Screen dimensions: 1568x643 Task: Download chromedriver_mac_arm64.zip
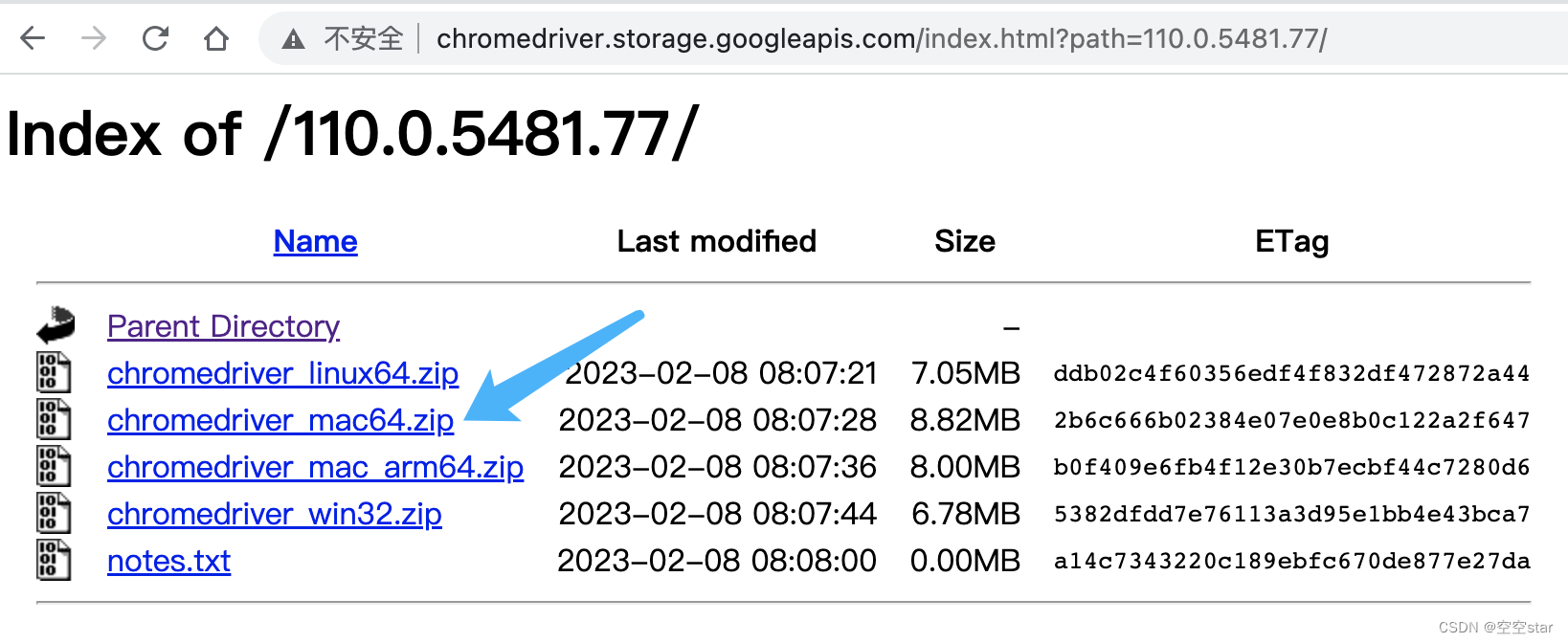(x=315, y=467)
